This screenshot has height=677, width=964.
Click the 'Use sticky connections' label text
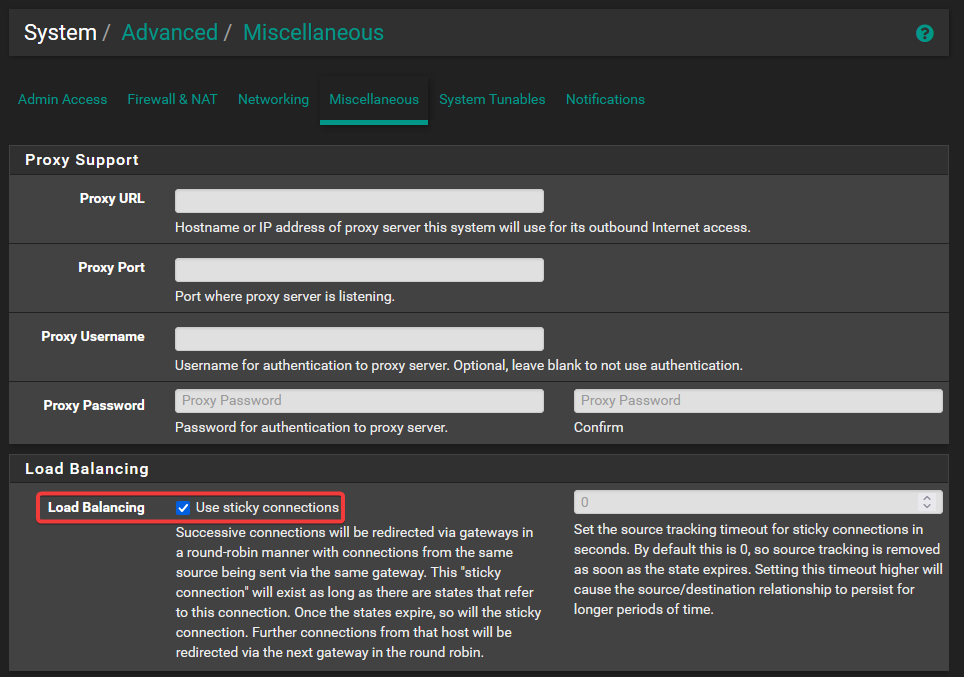point(267,508)
